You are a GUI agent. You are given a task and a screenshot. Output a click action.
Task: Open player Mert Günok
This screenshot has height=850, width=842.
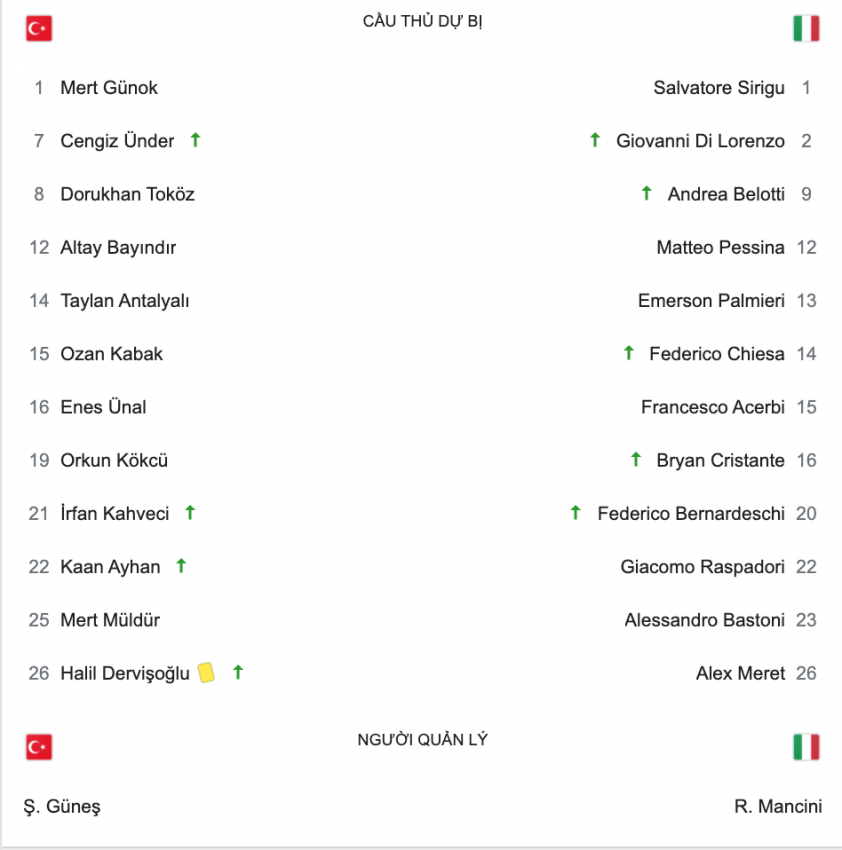(x=109, y=88)
